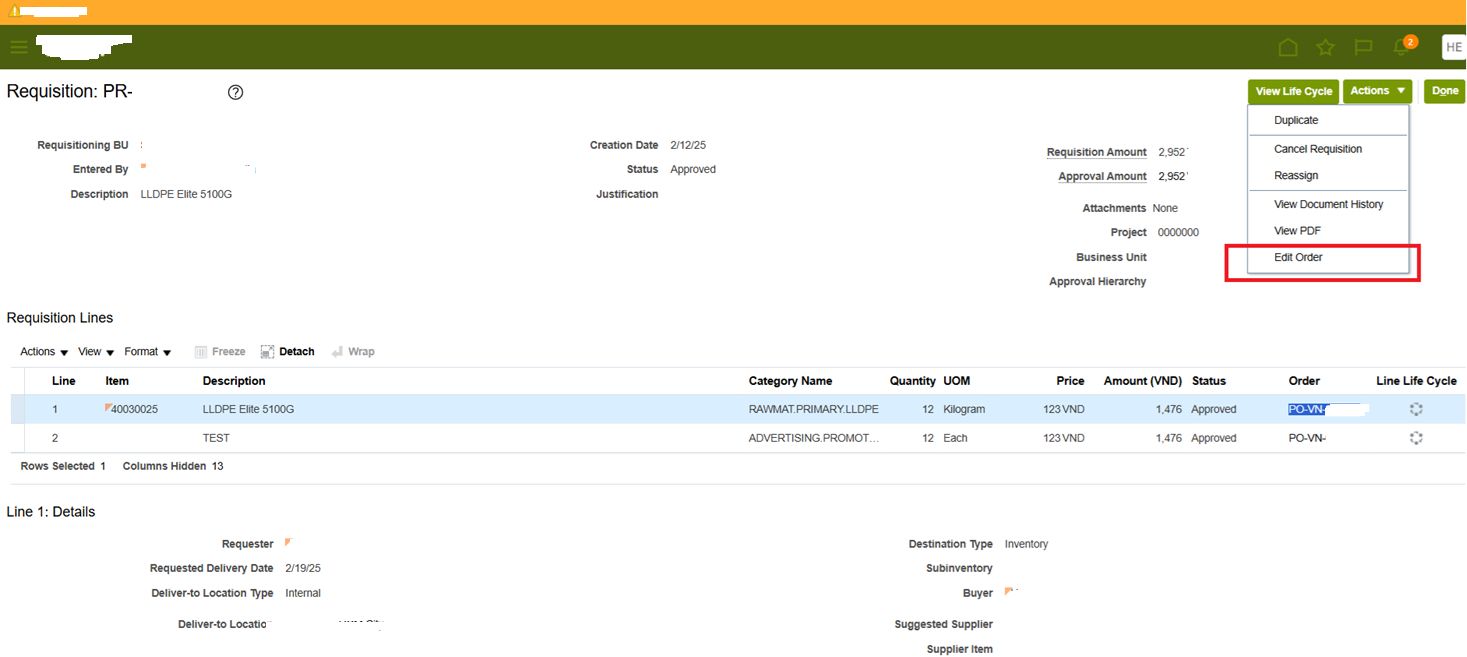Click the row selector for line 1
Screen dimensions: 1467x657
tap(18, 409)
